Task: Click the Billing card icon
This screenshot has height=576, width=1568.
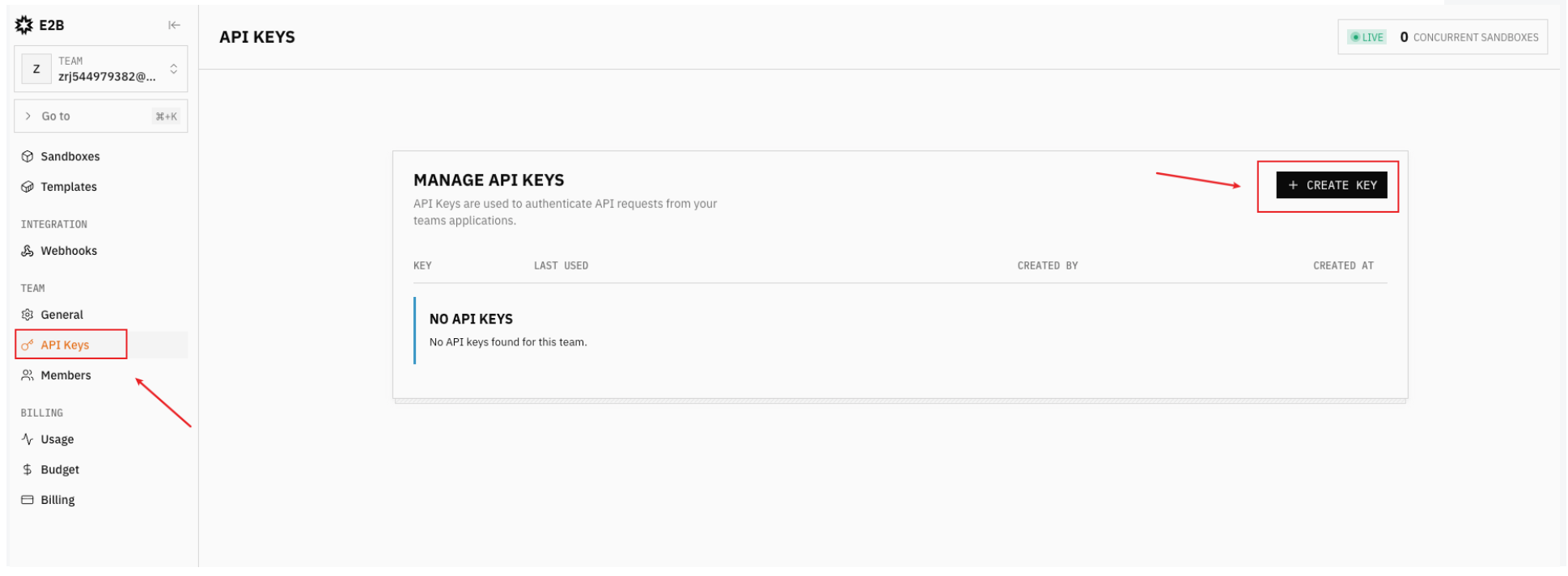Action: 28,500
